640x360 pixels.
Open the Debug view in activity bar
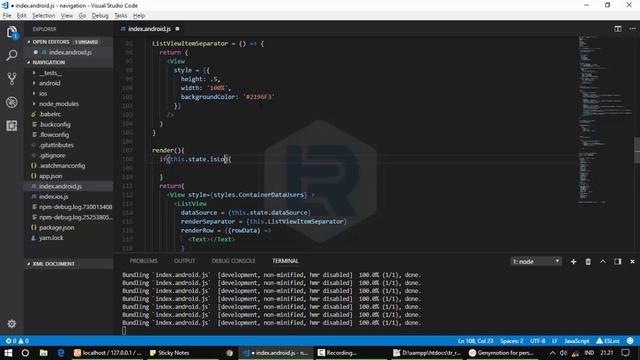click(x=11, y=102)
